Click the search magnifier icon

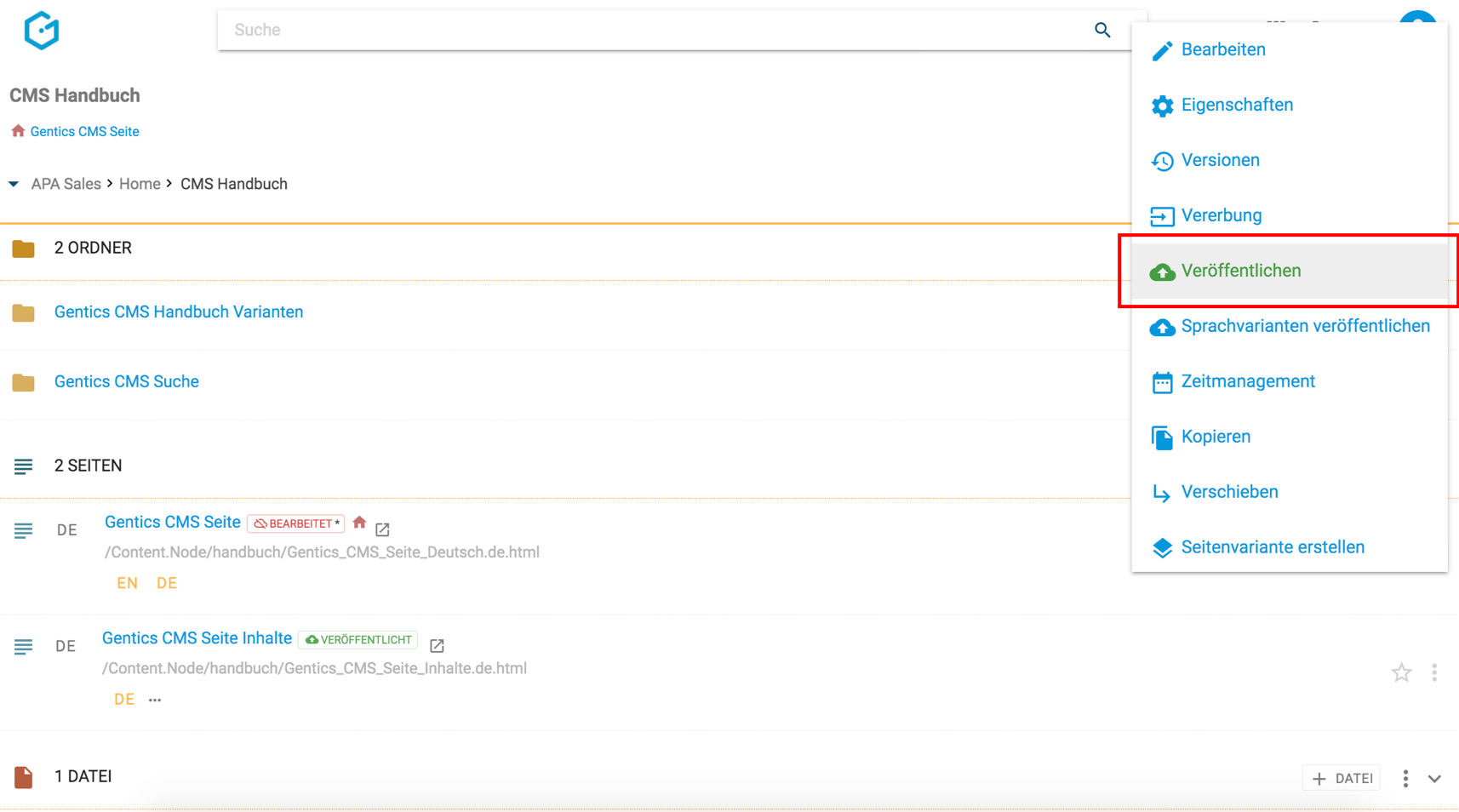[x=1102, y=30]
